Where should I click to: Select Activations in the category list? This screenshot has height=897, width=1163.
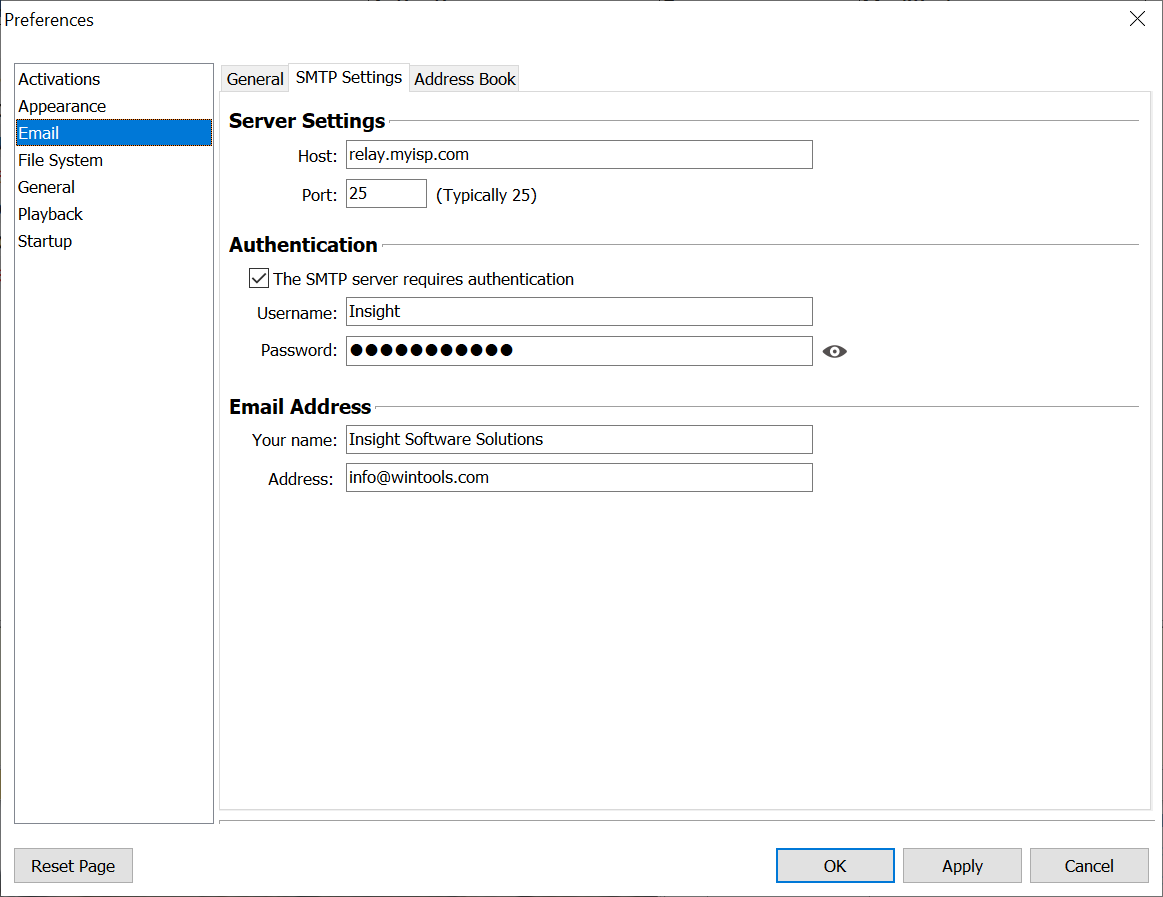coord(59,79)
